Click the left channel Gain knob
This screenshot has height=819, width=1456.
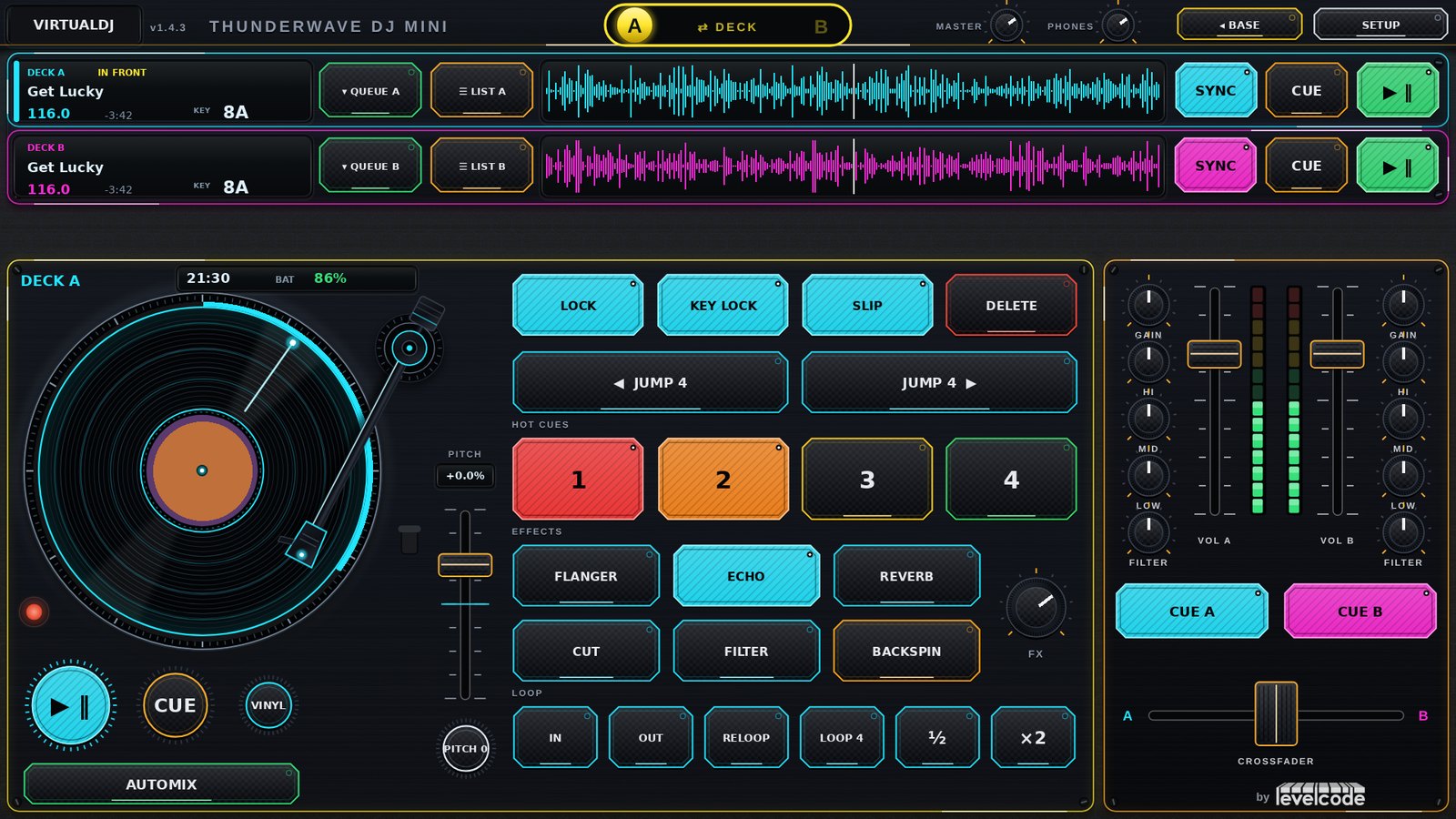[1148, 305]
